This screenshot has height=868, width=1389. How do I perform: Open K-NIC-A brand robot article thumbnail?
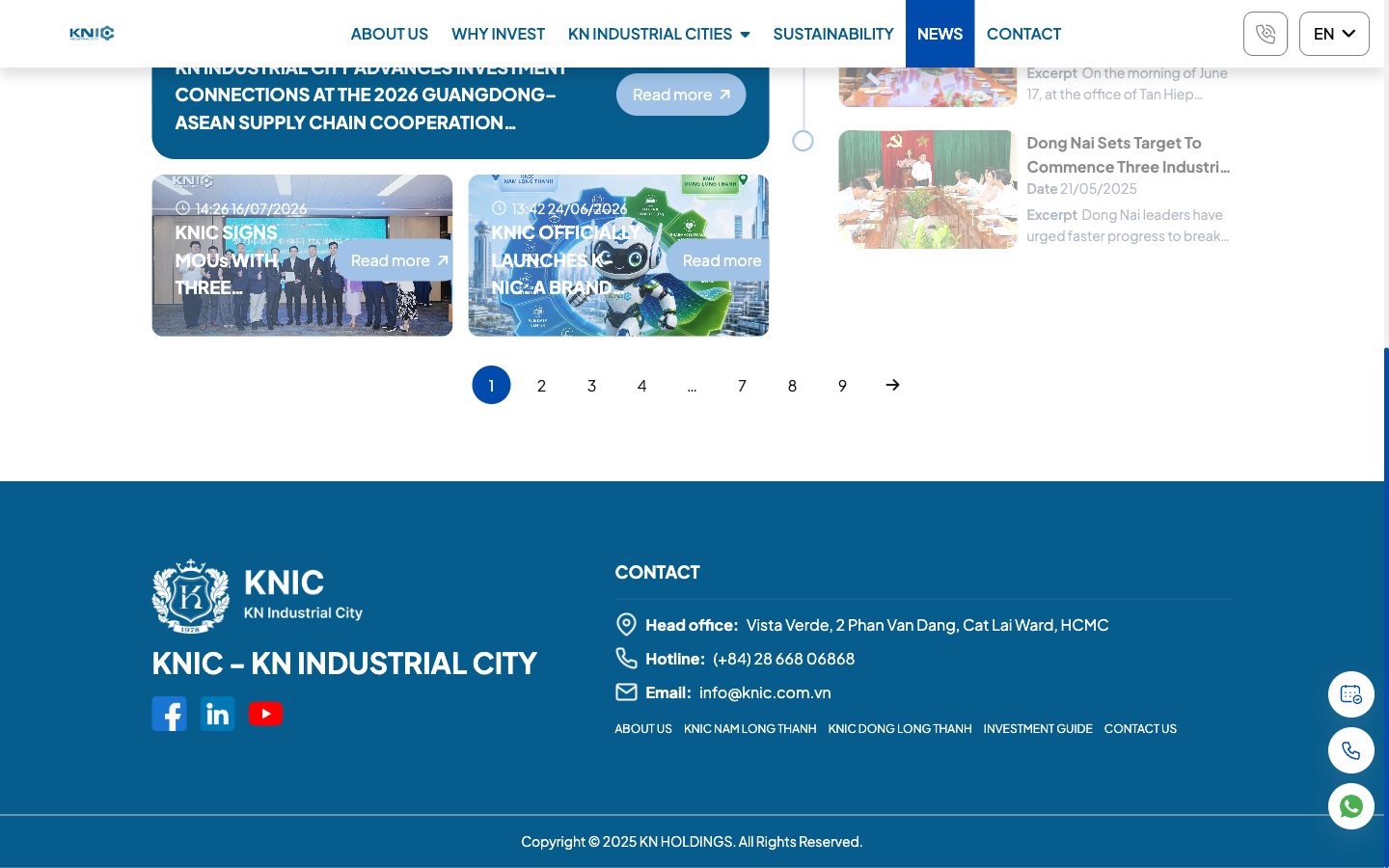point(618,256)
